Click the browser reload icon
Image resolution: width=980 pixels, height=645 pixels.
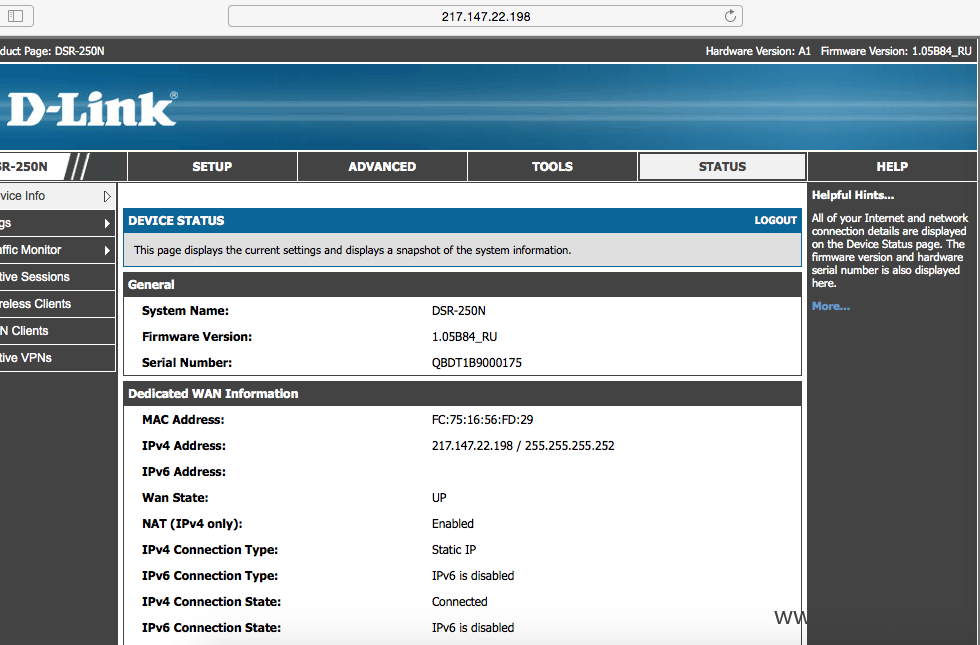(x=730, y=16)
